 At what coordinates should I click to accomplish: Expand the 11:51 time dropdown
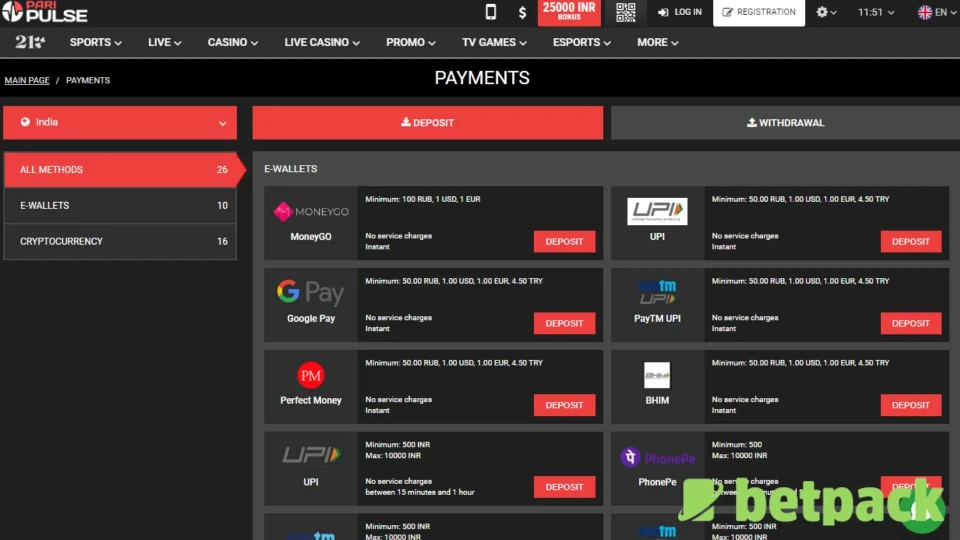876,12
